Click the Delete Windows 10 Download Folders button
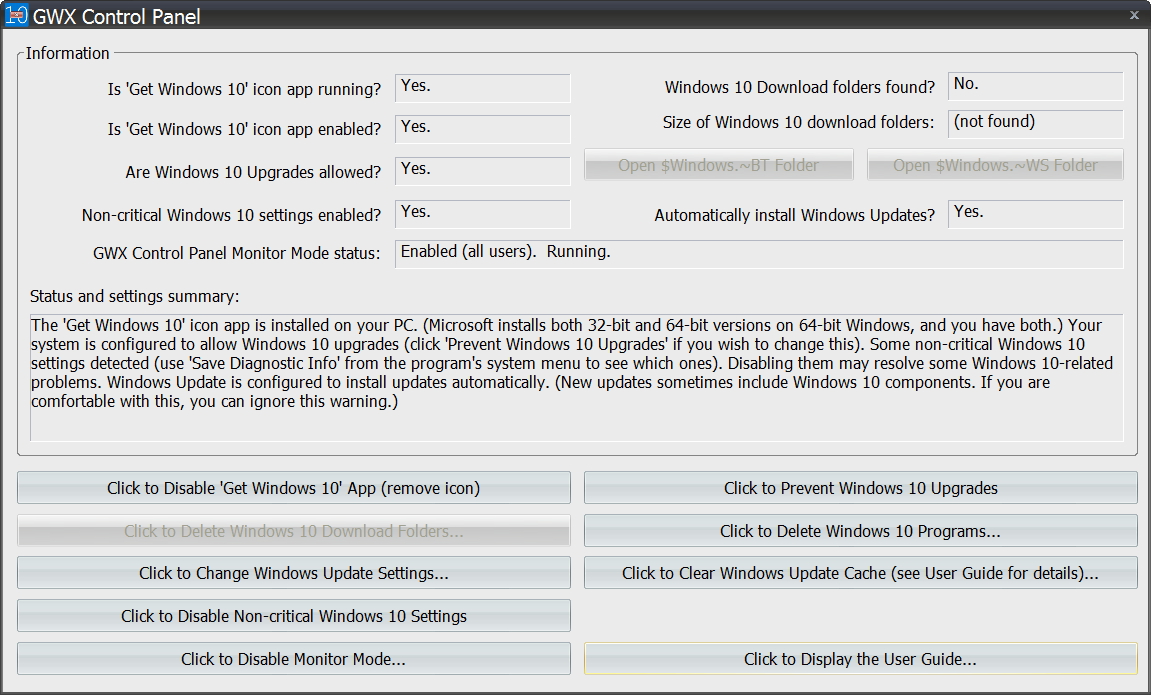This screenshot has height=695, width=1151. [x=293, y=531]
